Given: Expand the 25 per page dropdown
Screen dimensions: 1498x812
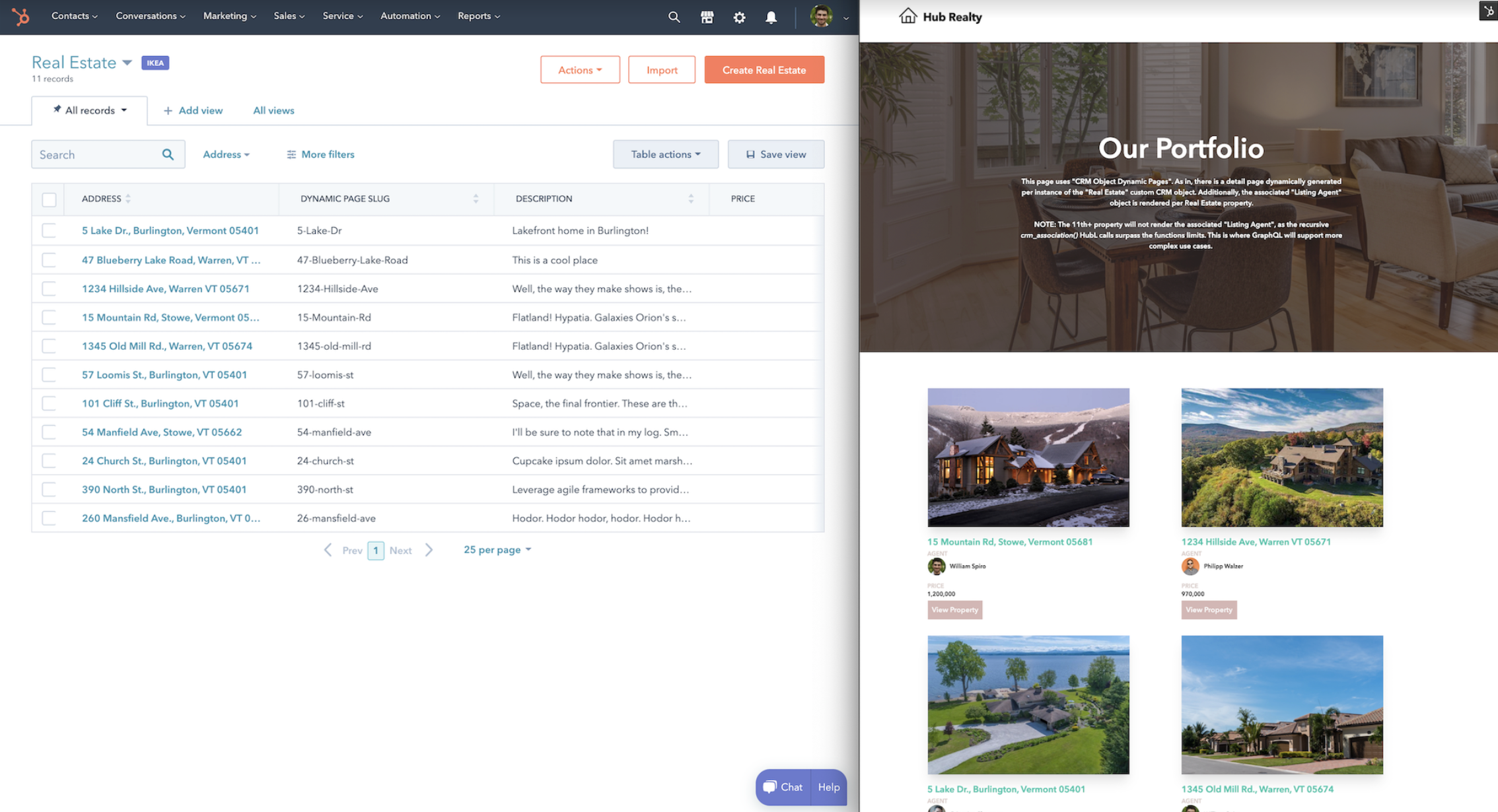Looking at the screenshot, I should (x=497, y=549).
